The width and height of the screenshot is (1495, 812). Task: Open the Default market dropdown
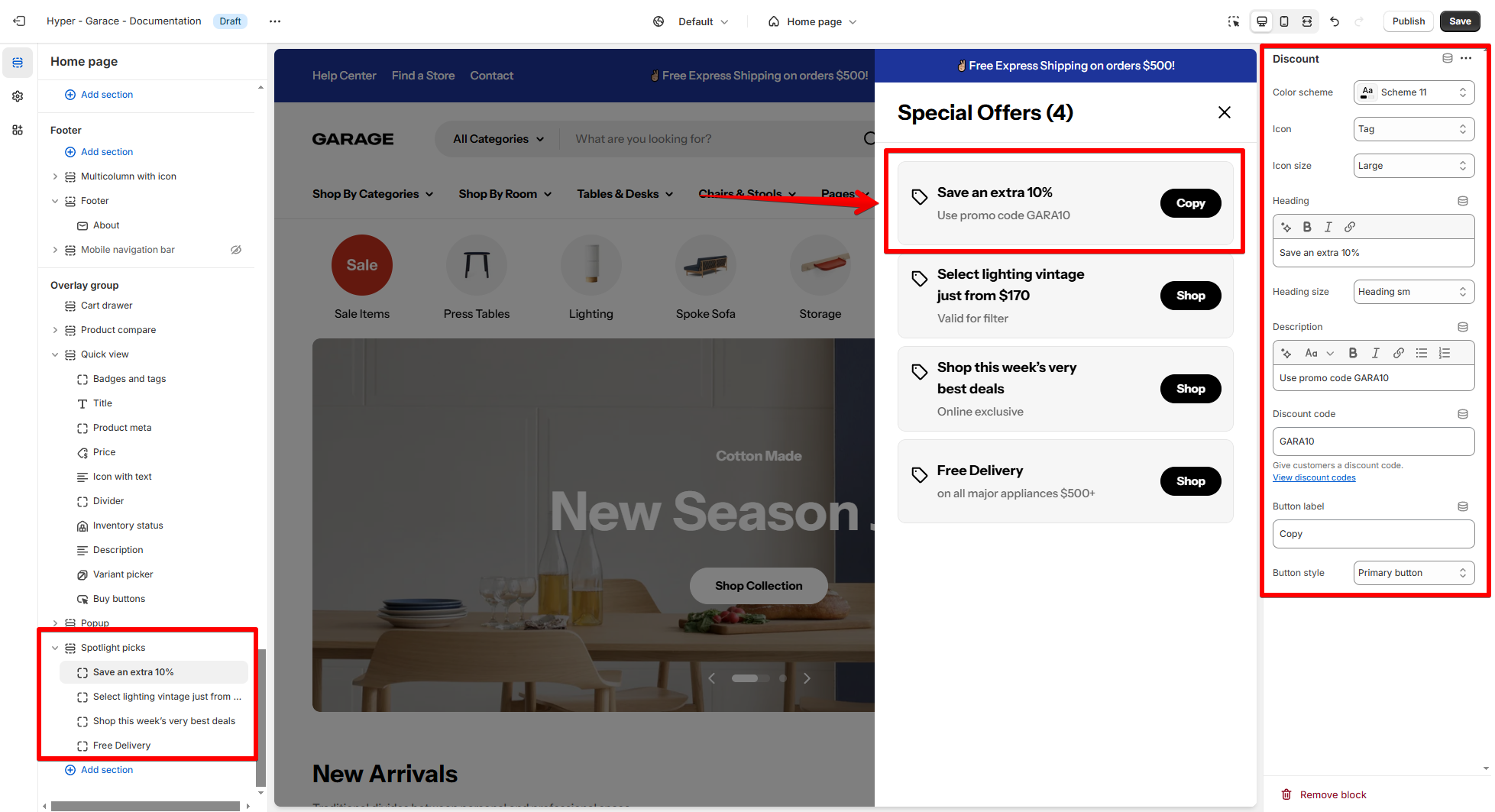(x=691, y=21)
